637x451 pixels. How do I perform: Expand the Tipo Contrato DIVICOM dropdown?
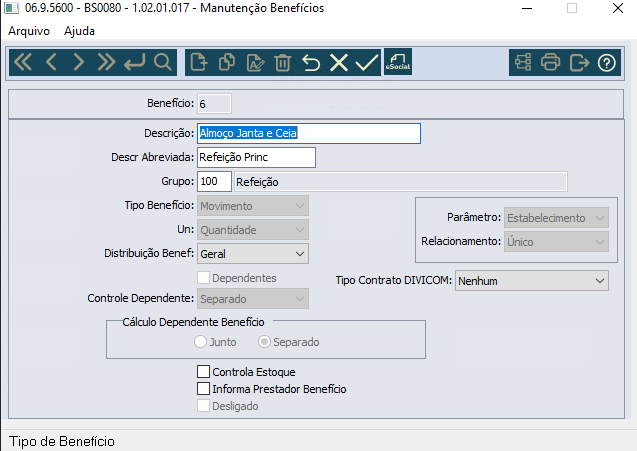[x=532, y=280]
